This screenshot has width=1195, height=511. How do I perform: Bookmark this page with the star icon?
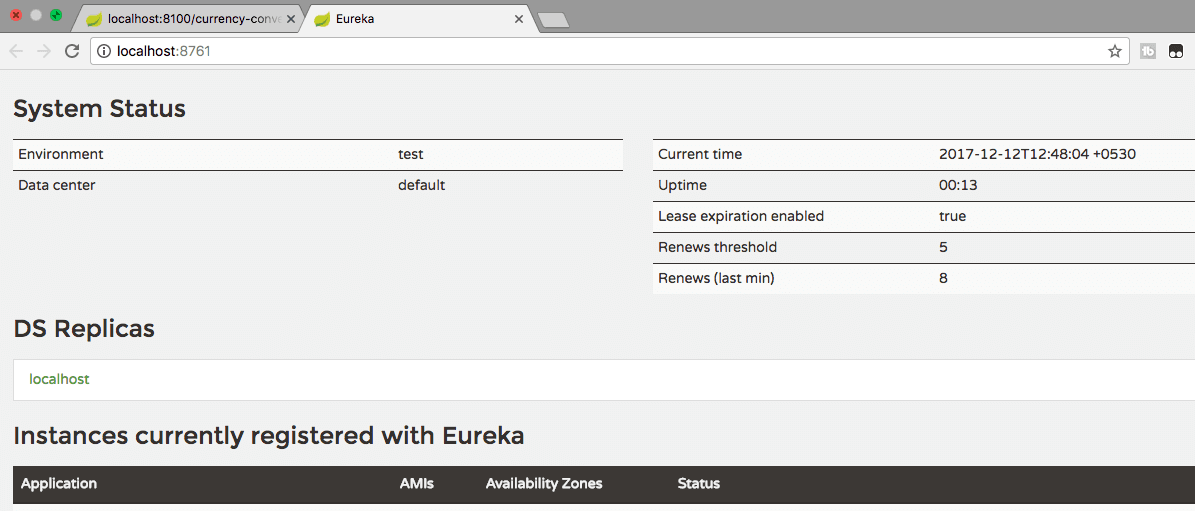(1114, 51)
